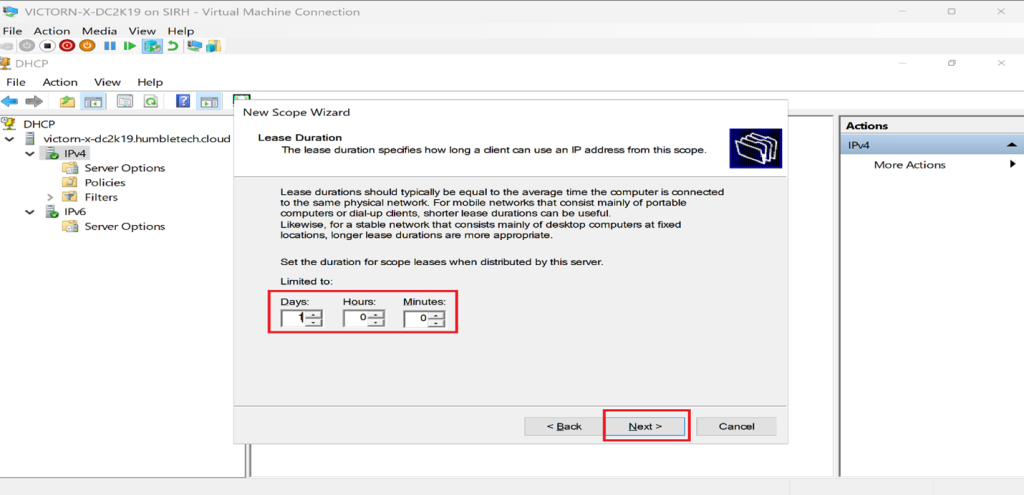Click inside the Days input field
The image size is (1024, 495).
(293, 318)
